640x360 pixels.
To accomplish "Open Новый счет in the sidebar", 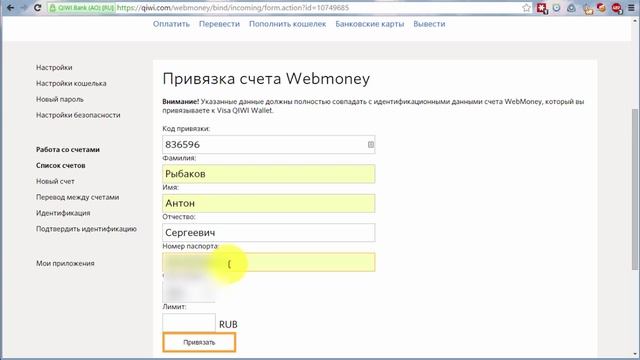I will pyautogui.click(x=55, y=181).
